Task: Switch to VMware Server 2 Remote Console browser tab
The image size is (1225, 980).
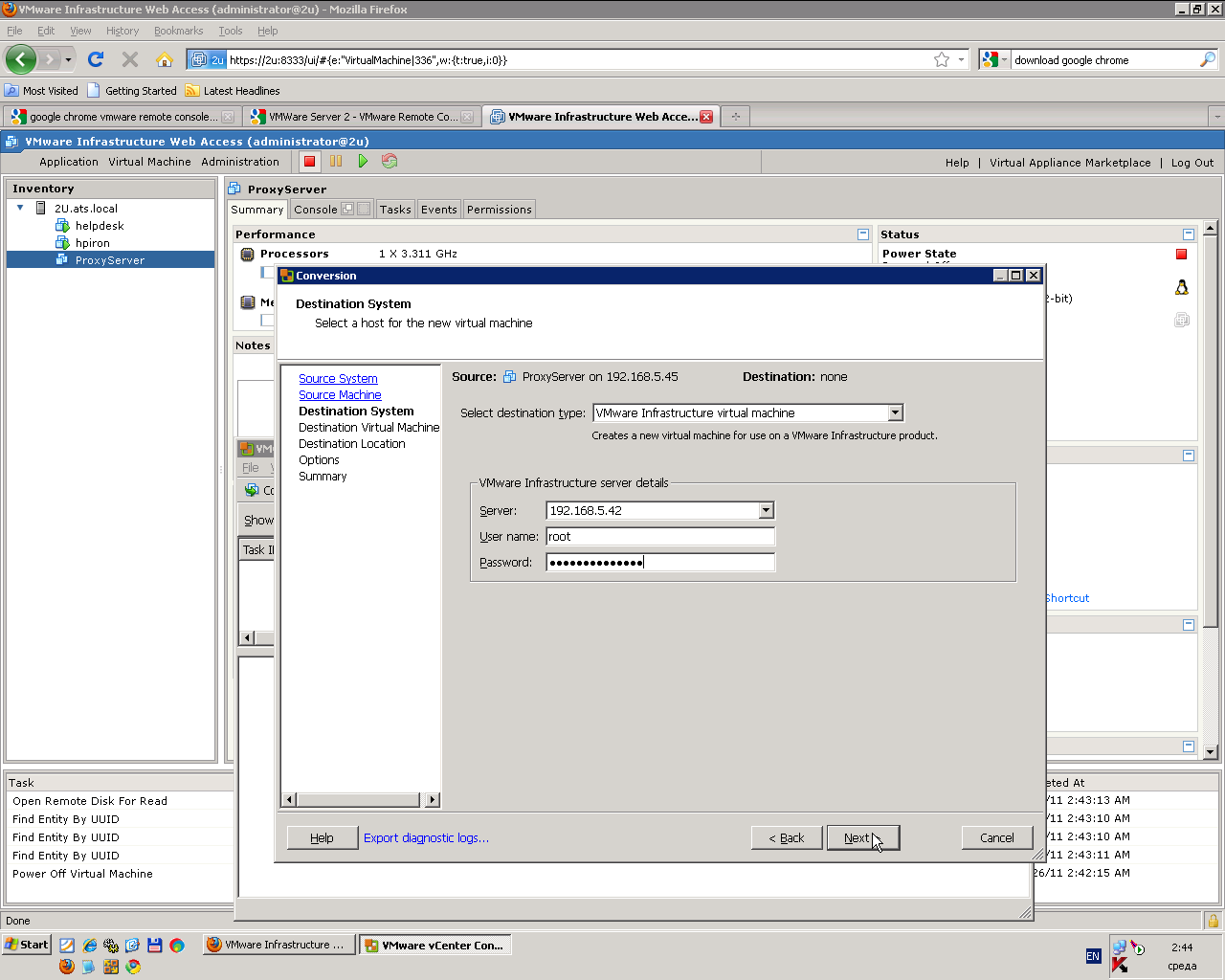Action: (x=361, y=117)
